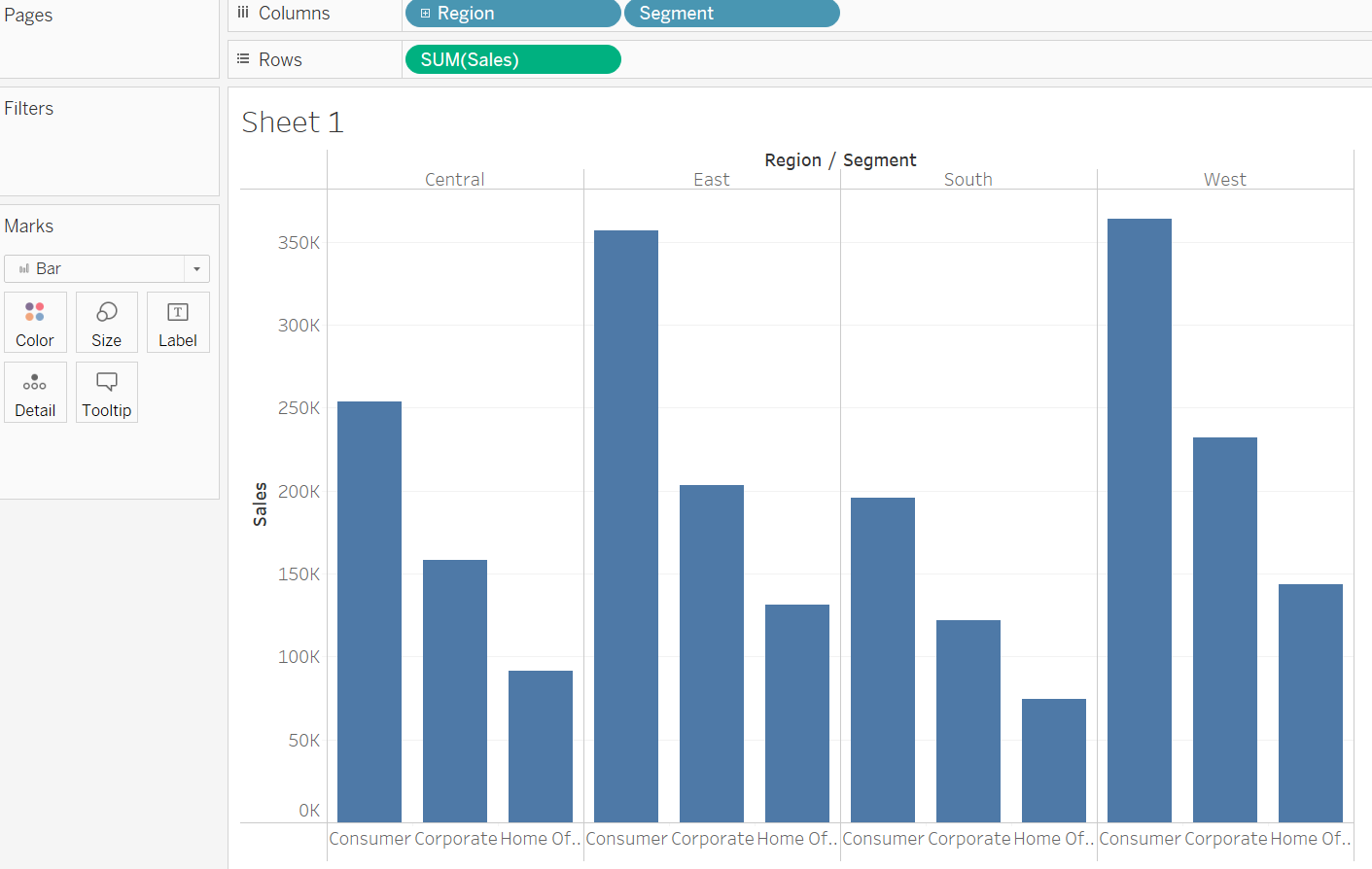Open the Tooltip editor icon
The height and width of the screenshot is (869, 1372).
click(106, 392)
